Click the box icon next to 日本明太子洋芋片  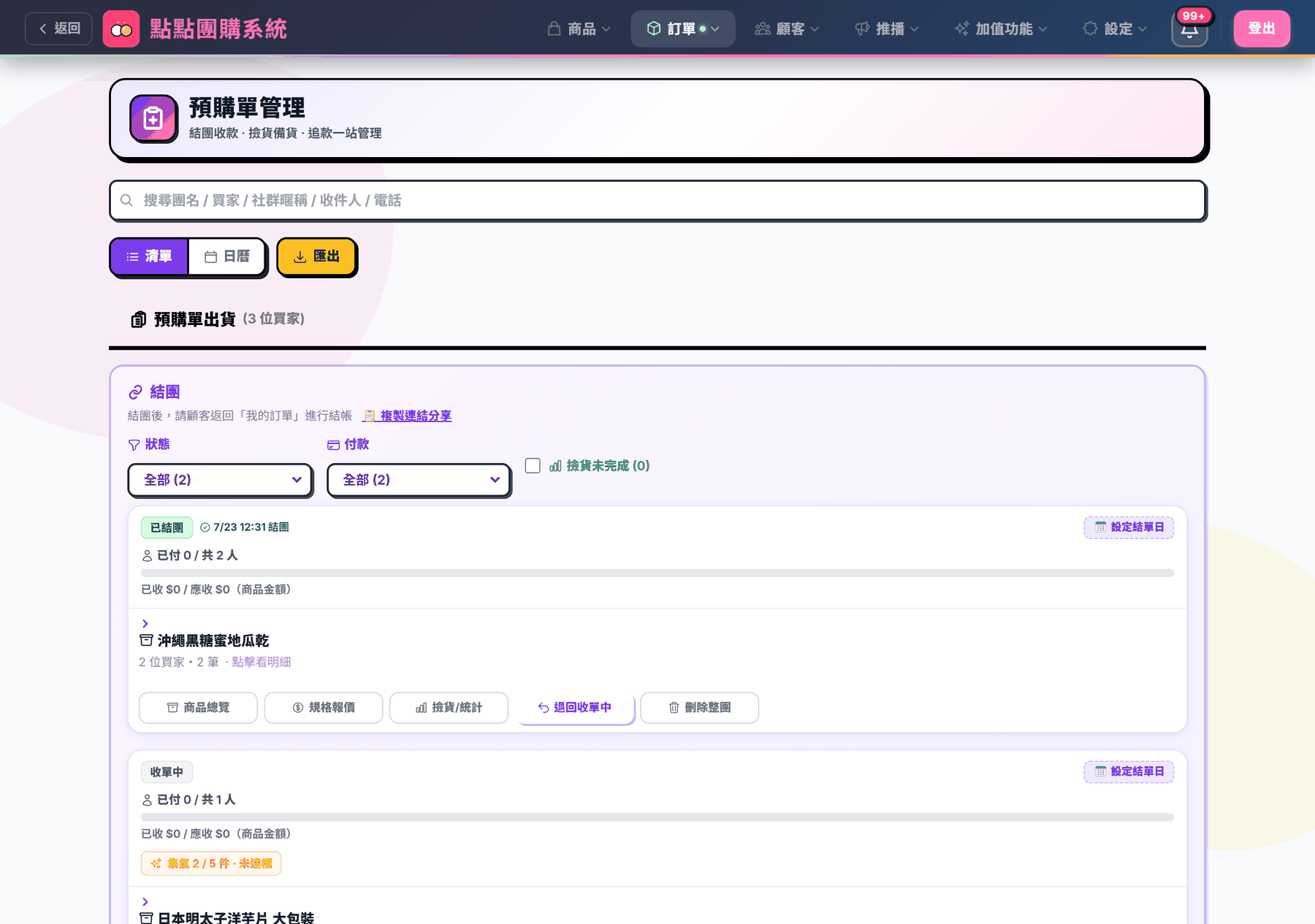[146, 918]
